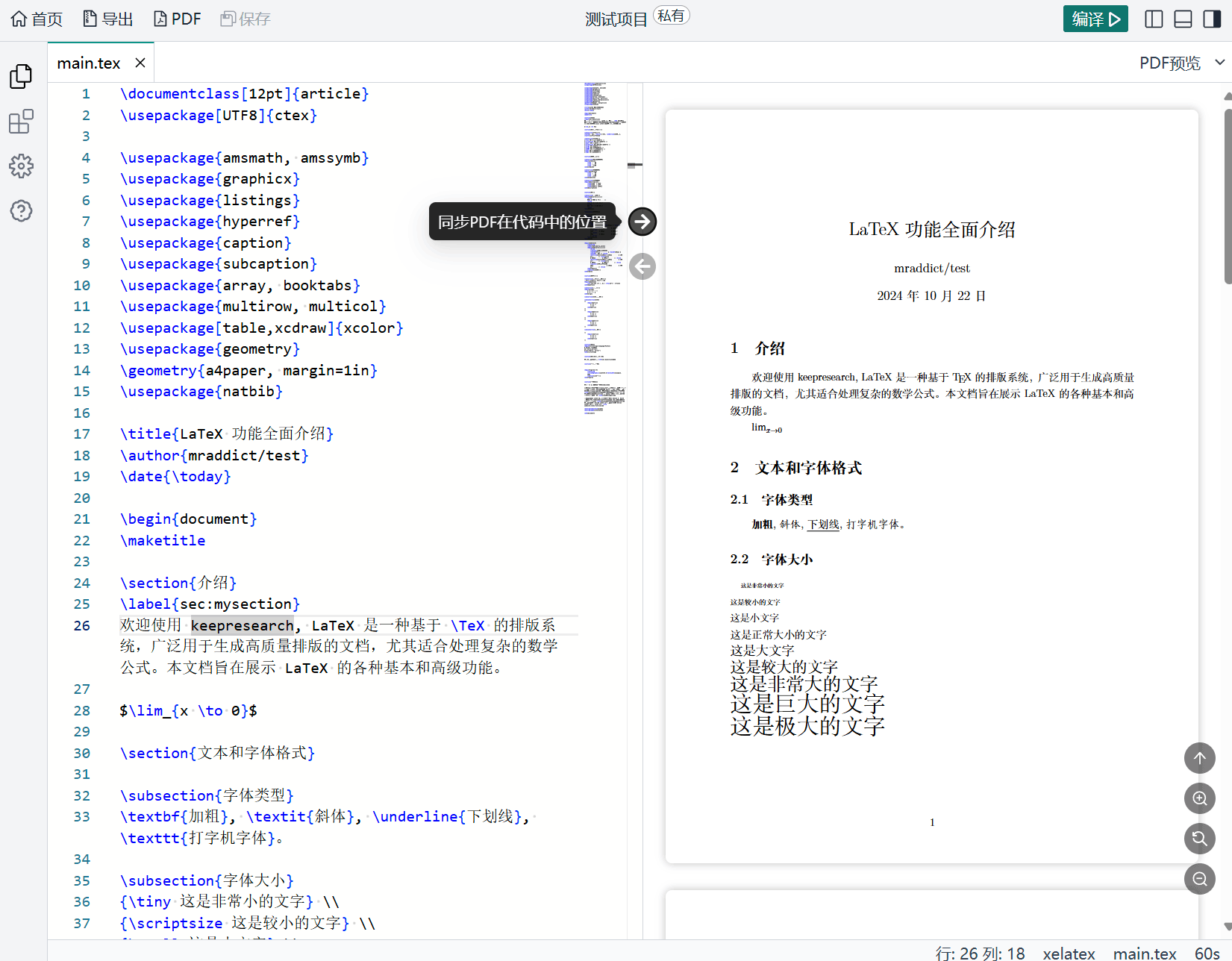Screen dimensions: 1232x961
Task: Reset the PDF preview zoom
Action: (x=1199, y=838)
